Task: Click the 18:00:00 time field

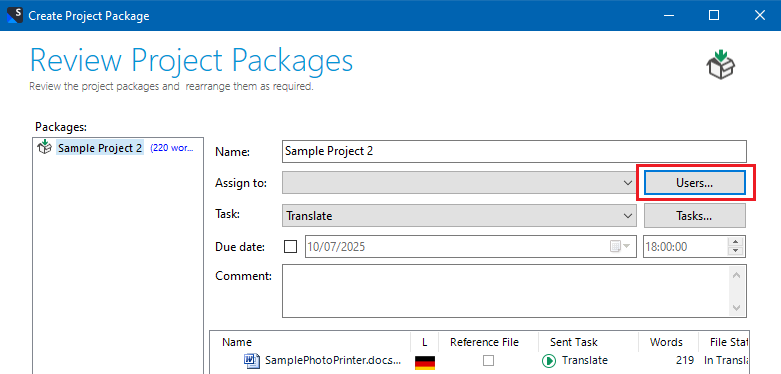Action: 685,247
